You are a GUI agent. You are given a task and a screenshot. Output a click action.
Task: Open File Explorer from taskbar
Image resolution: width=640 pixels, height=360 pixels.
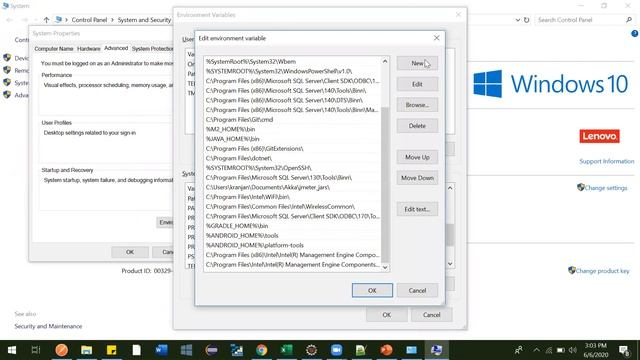point(86,350)
